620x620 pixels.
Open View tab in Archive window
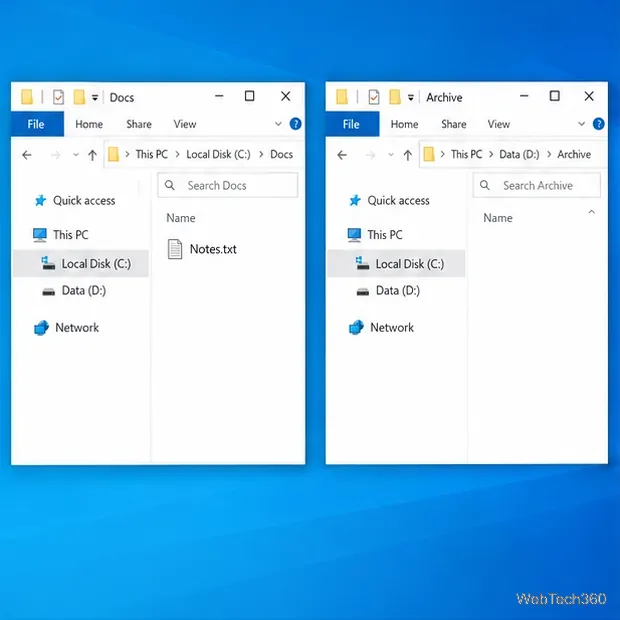(x=499, y=124)
